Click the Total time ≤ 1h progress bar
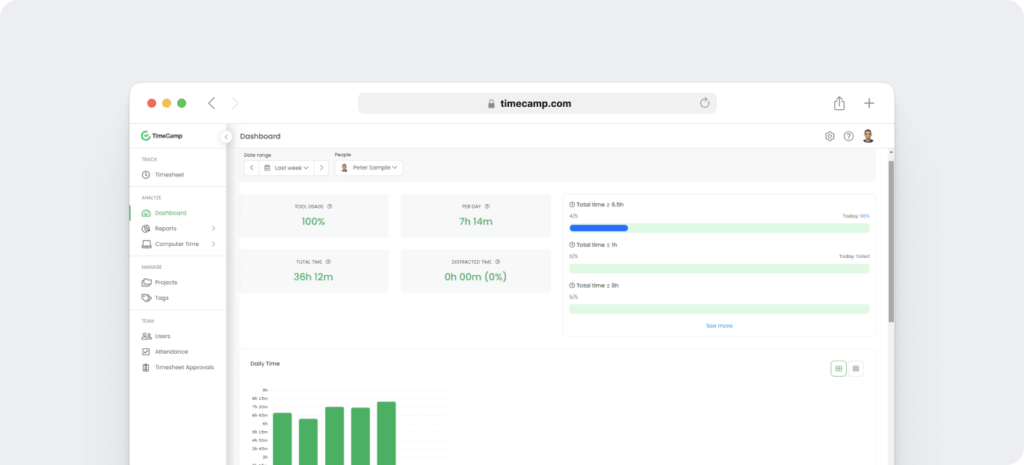Screen dimensions: 1024x465 (x=719, y=268)
